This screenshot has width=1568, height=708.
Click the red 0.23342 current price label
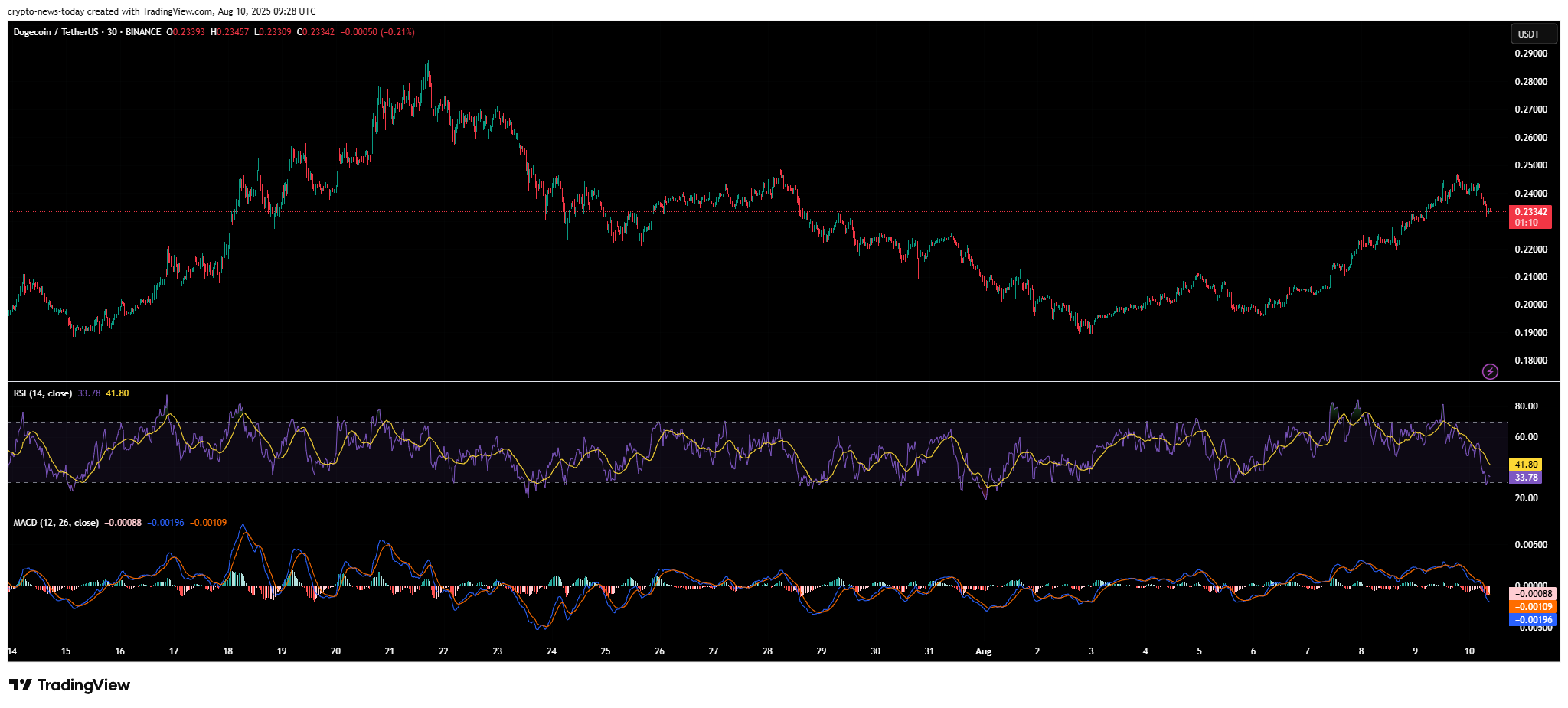point(1530,212)
